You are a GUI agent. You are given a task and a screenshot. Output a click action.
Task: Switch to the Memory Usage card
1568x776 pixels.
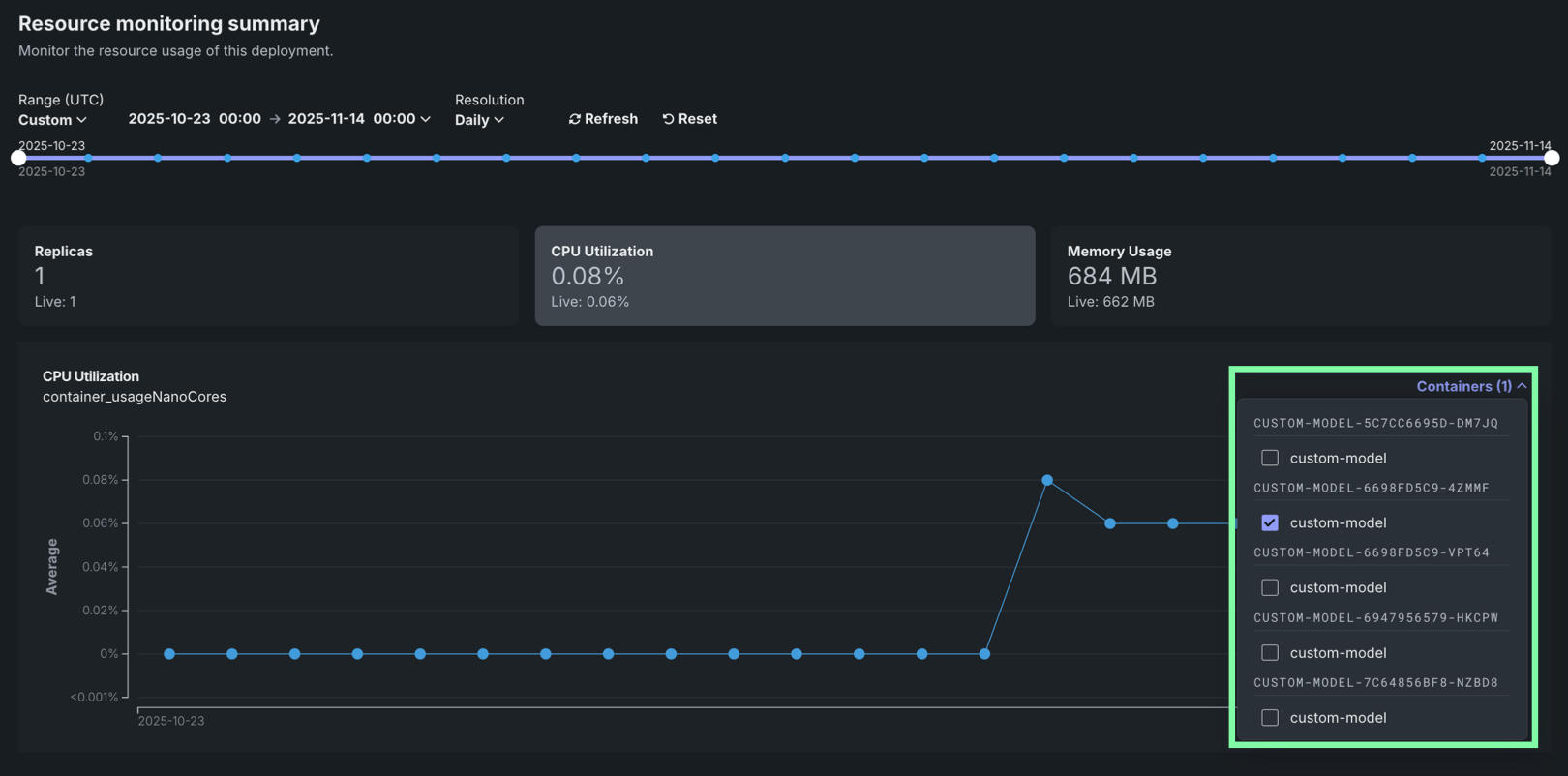click(x=1300, y=276)
